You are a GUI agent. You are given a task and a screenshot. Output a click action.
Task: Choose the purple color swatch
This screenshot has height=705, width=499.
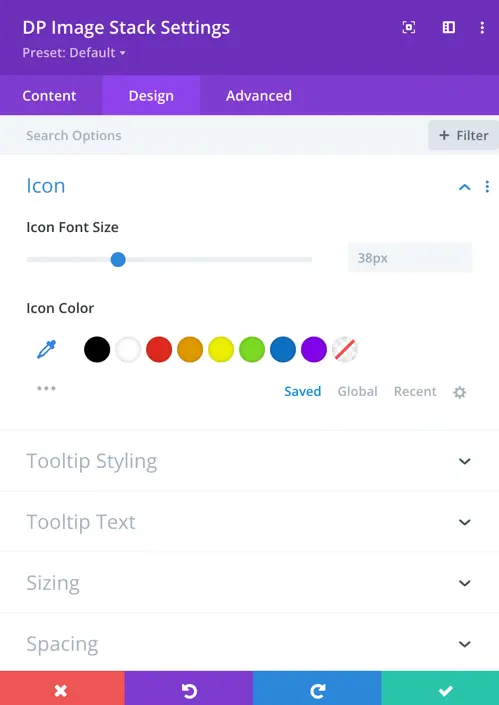(314, 349)
